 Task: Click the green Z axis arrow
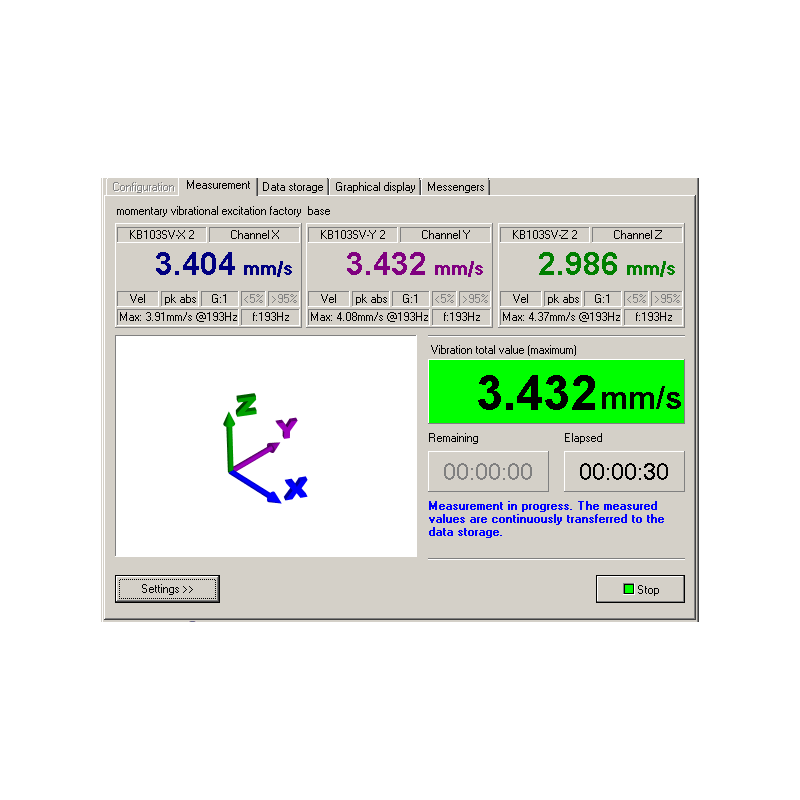pos(229,441)
